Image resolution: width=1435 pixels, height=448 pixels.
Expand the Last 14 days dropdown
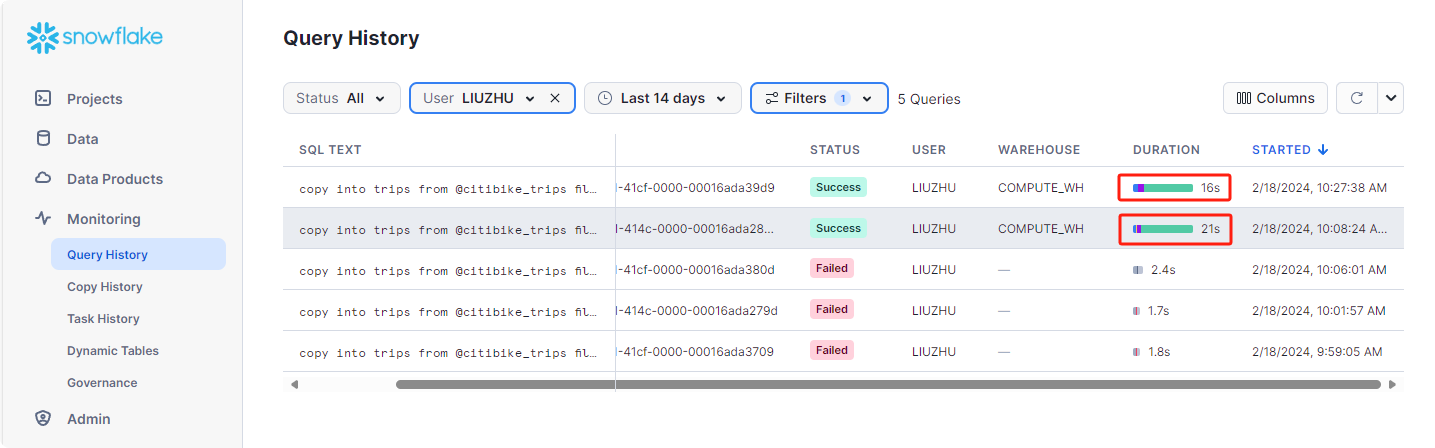tap(663, 98)
